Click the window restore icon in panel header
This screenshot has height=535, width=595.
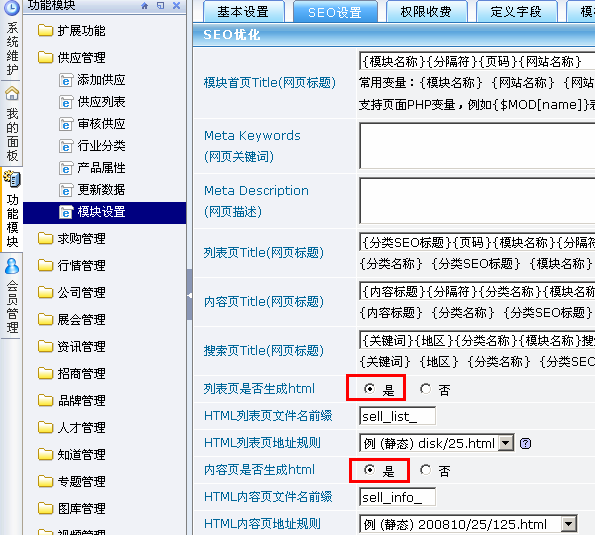pos(161,5)
